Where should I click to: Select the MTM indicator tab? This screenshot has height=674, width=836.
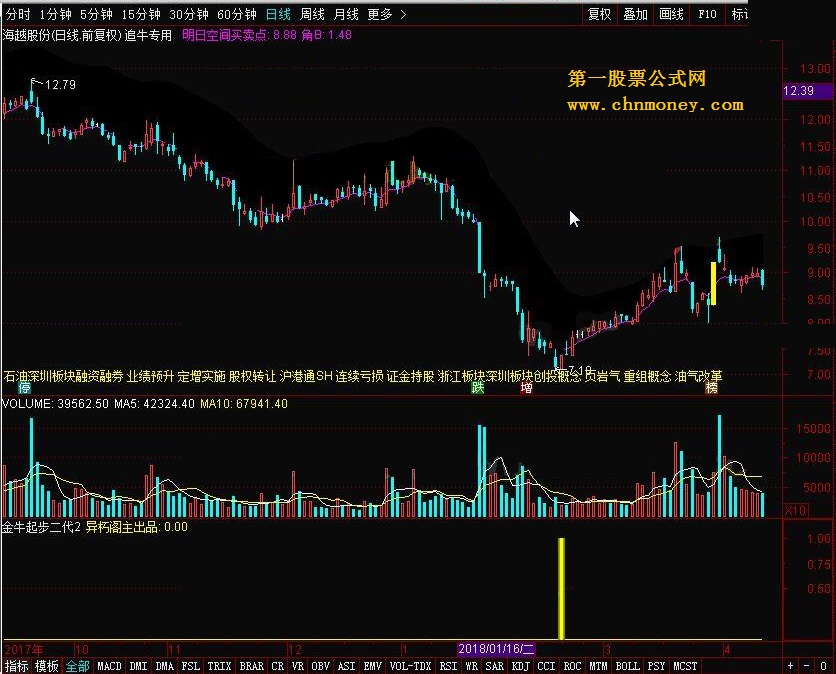pos(599,666)
